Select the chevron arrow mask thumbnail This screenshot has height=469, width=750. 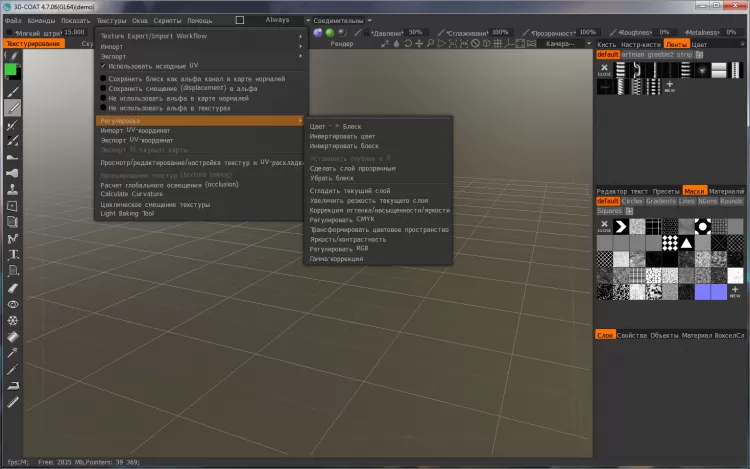click(x=622, y=226)
